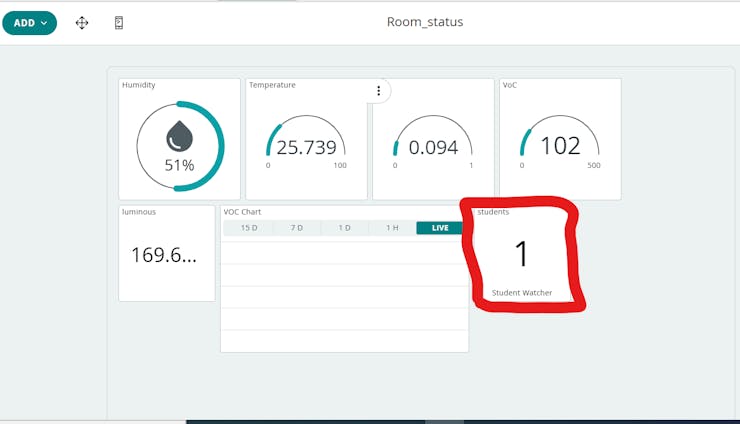
Task: Click the Temperature widget label
Action: click(272, 85)
